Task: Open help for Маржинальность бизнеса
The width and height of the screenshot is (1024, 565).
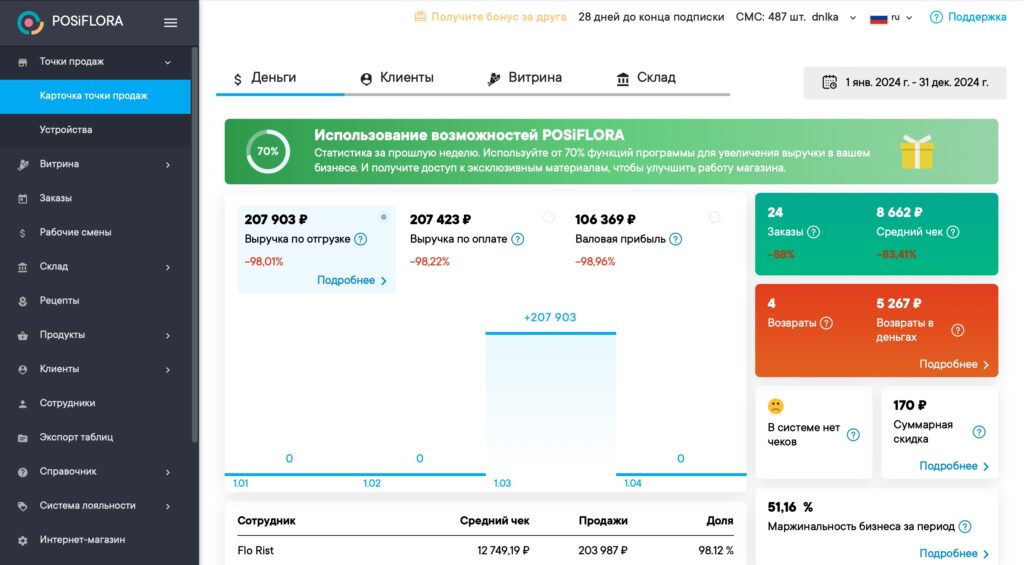Action: (965, 526)
